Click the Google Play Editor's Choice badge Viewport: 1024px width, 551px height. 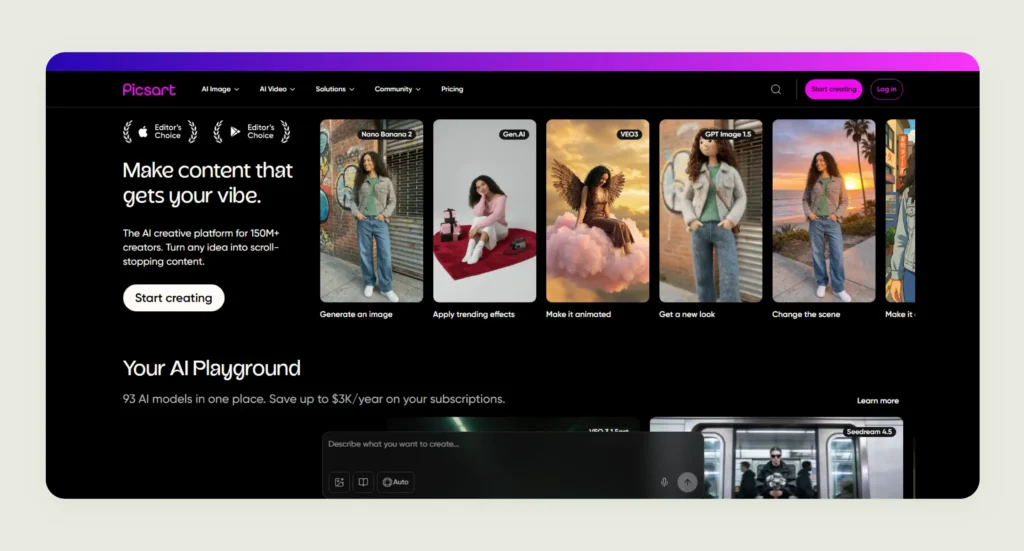pos(252,132)
